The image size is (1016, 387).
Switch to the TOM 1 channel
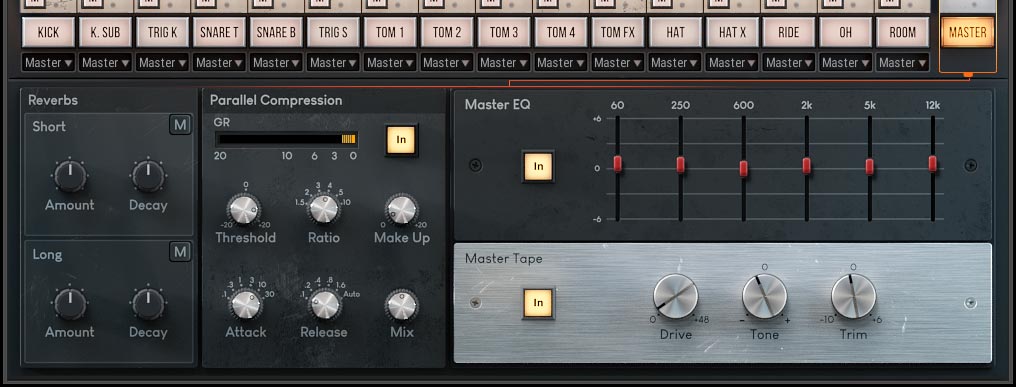pos(390,32)
